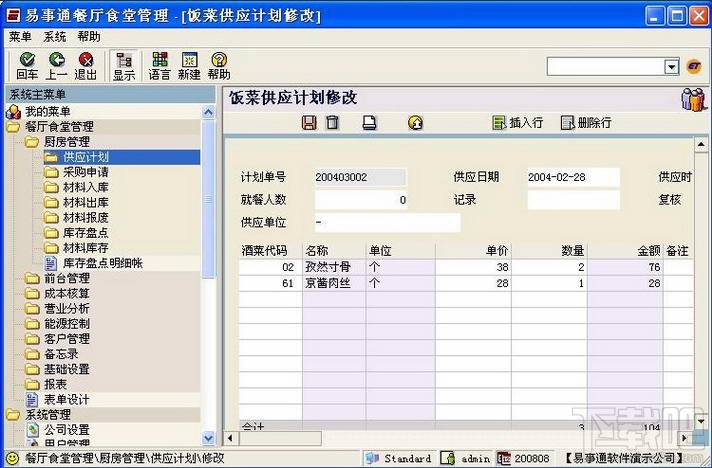Click the Standard status bar entry

point(399,458)
